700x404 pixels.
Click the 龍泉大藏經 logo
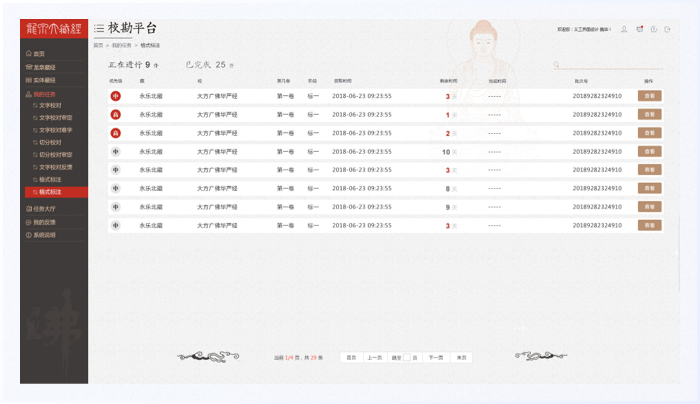click(54, 29)
